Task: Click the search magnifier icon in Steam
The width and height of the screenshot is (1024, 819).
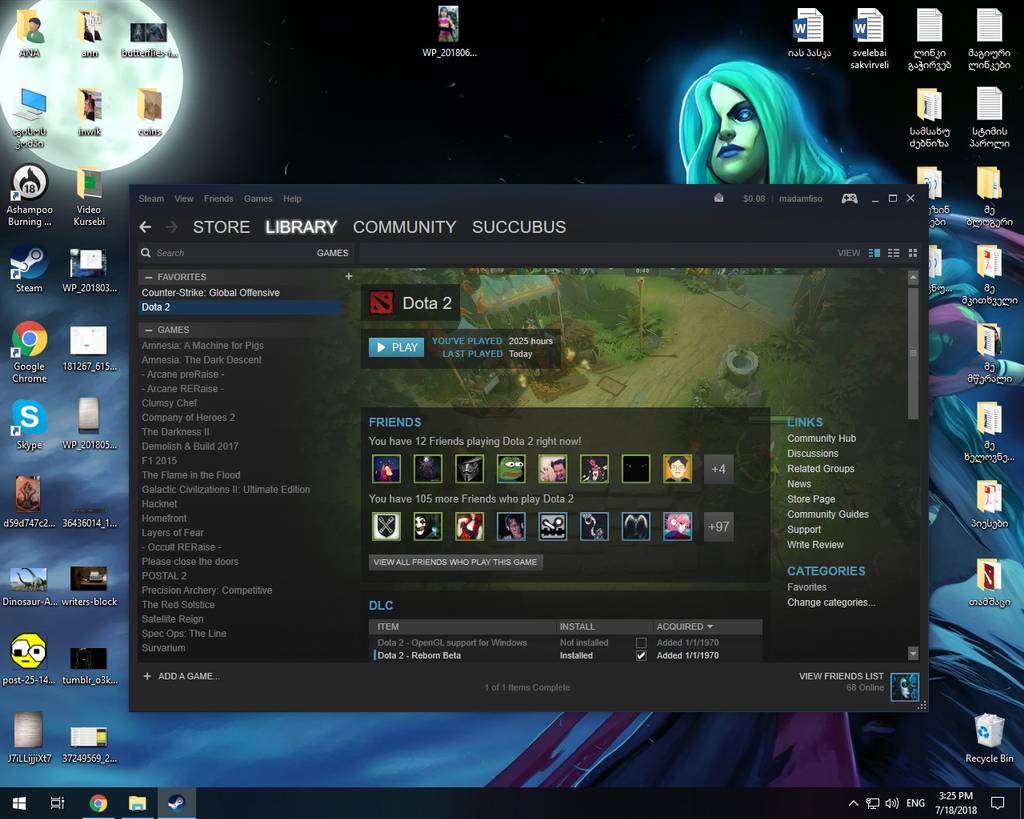Action: [x=146, y=252]
